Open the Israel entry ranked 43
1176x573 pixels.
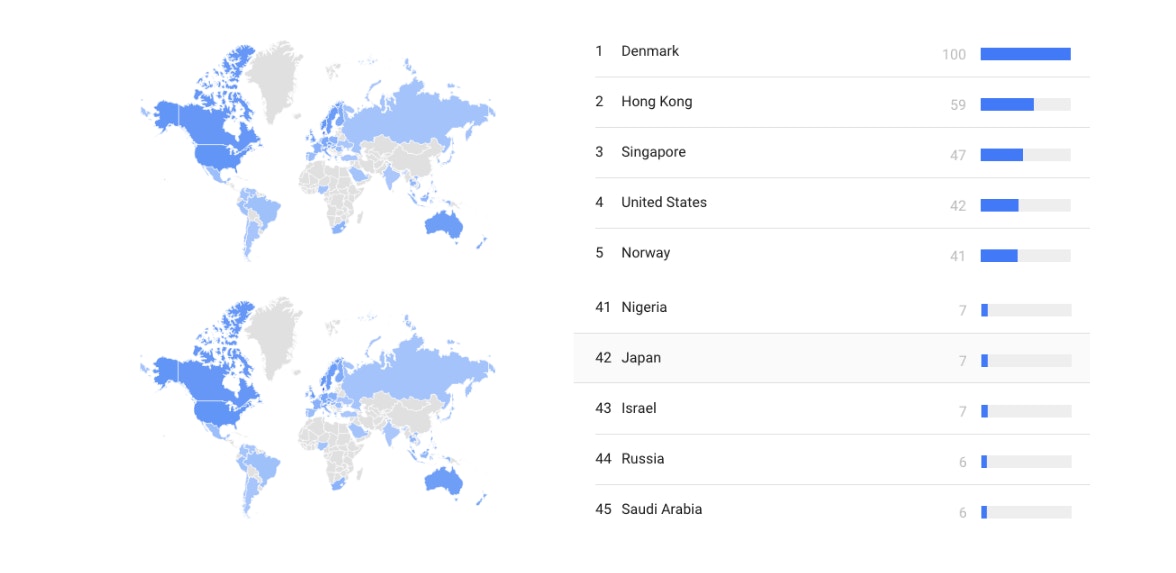point(638,409)
